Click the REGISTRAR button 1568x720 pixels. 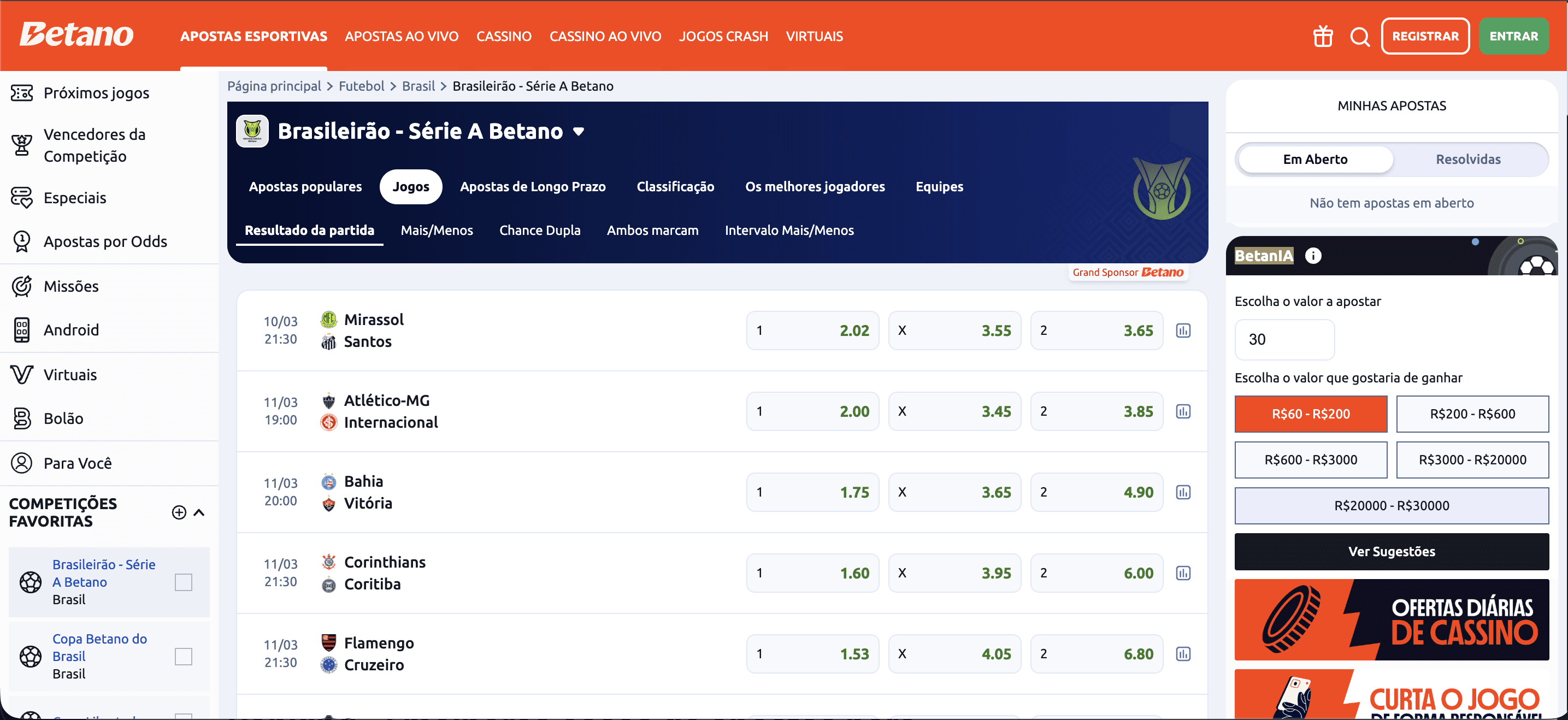pyautogui.click(x=1425, y=37)
